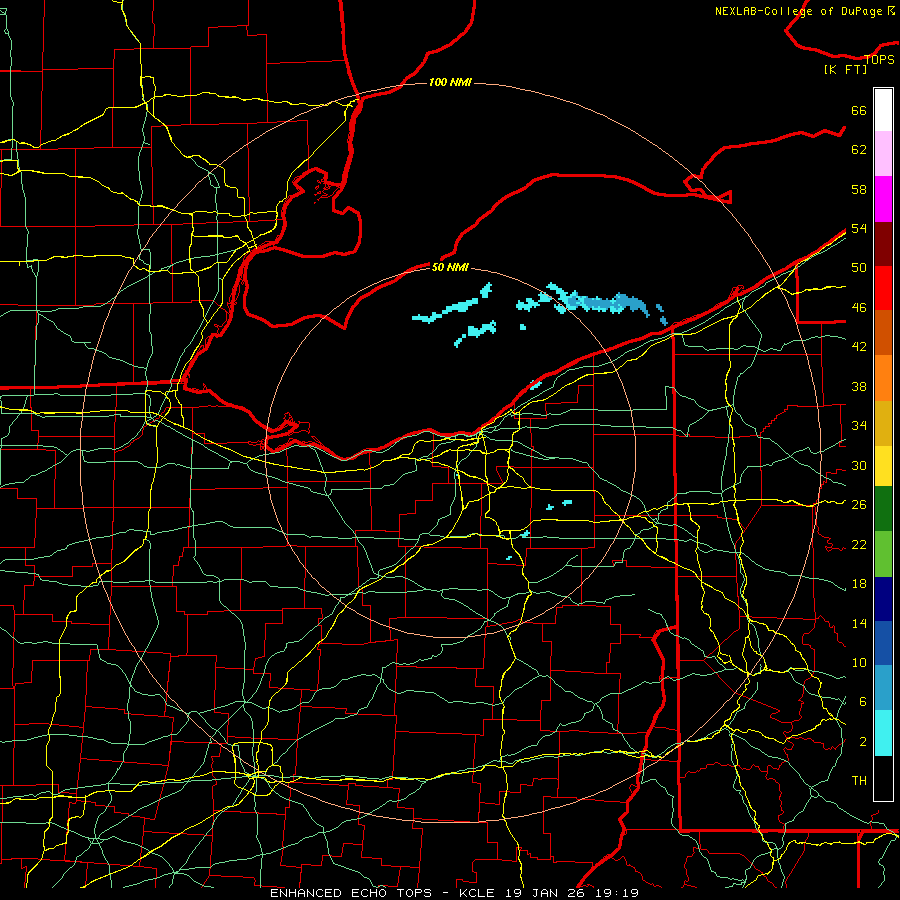Click the navy blue legend band
This screenshot has height=900, width=900.
883,599
